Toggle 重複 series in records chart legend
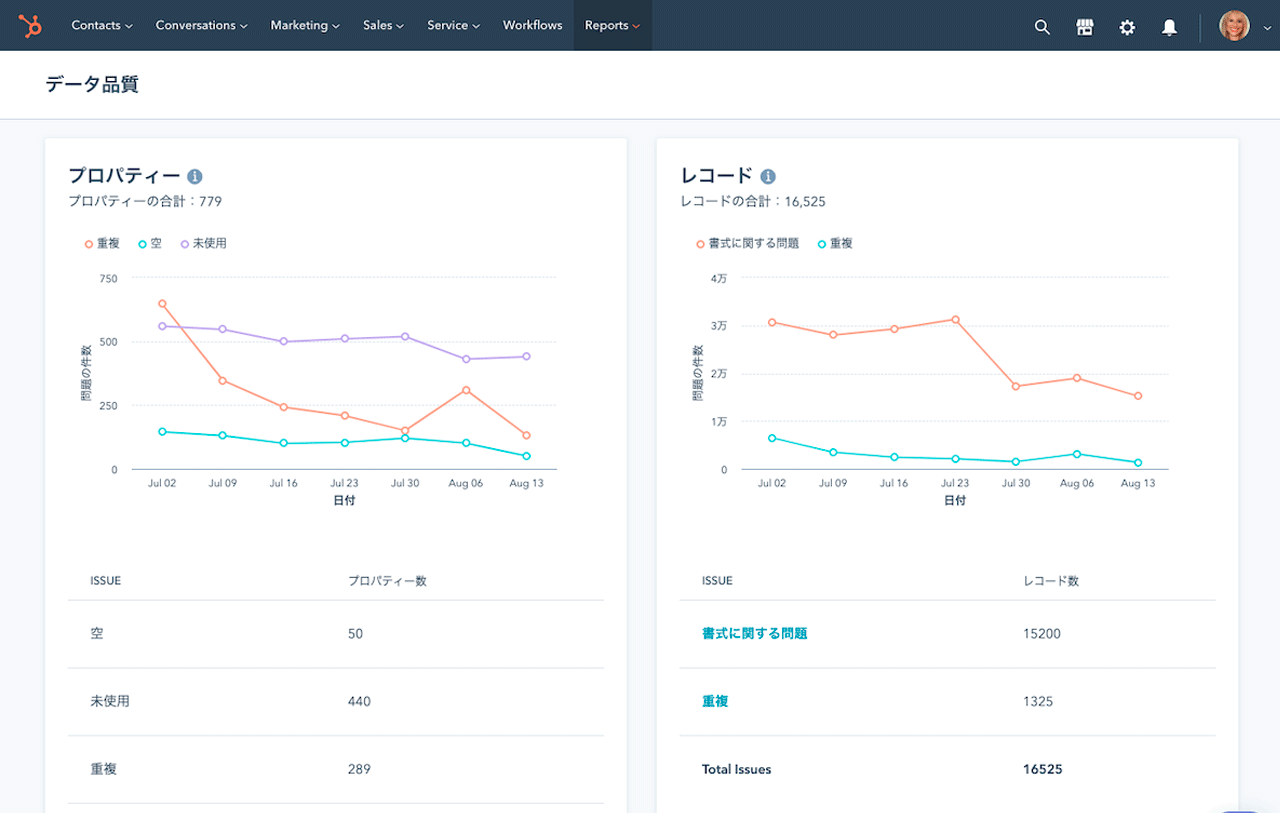Image resolution: width=1280 pixels, height=813 pixels. 835,243
